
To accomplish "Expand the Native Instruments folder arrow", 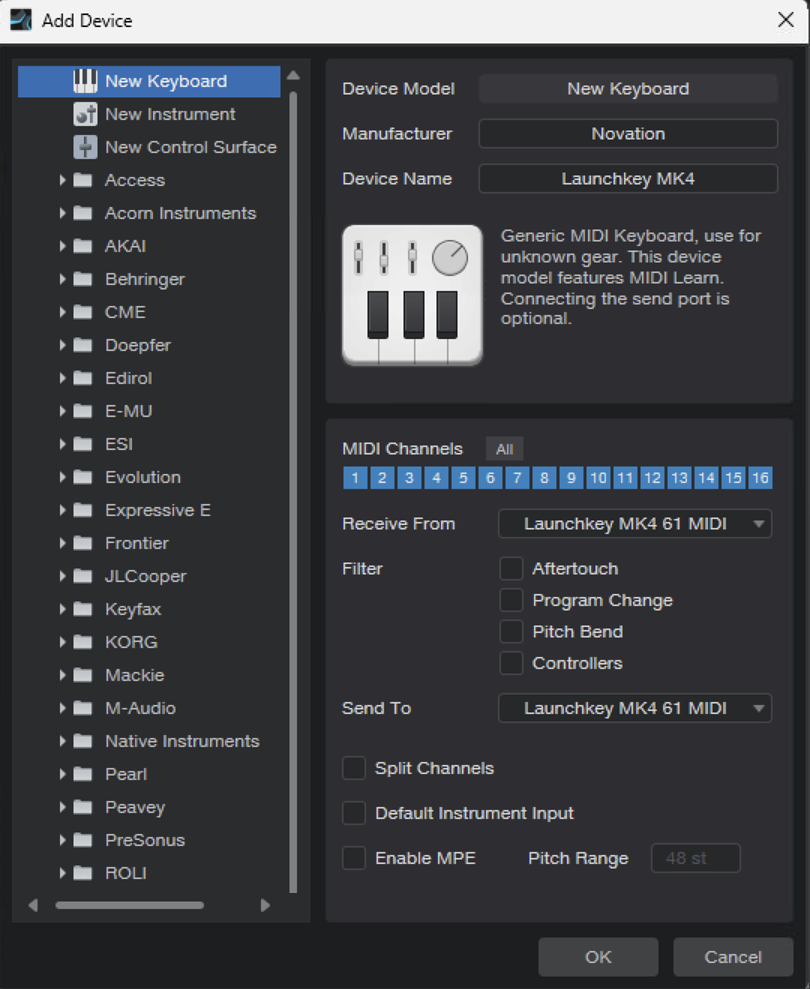I will coord(62,741).
